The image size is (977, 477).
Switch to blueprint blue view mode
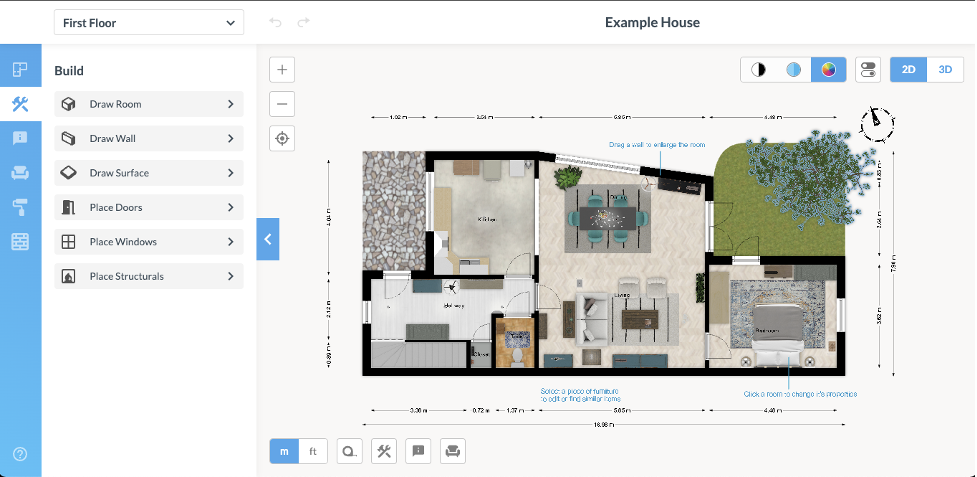click(793, 70)
